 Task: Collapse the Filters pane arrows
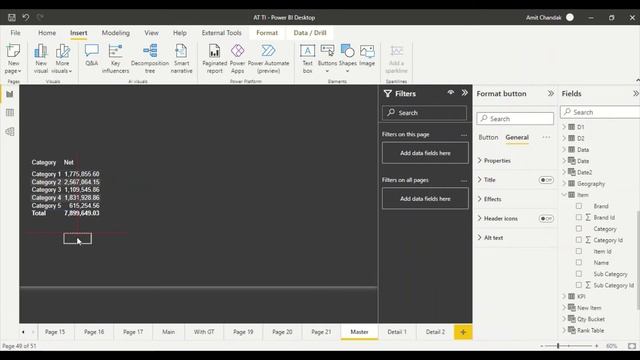[464, 93]
